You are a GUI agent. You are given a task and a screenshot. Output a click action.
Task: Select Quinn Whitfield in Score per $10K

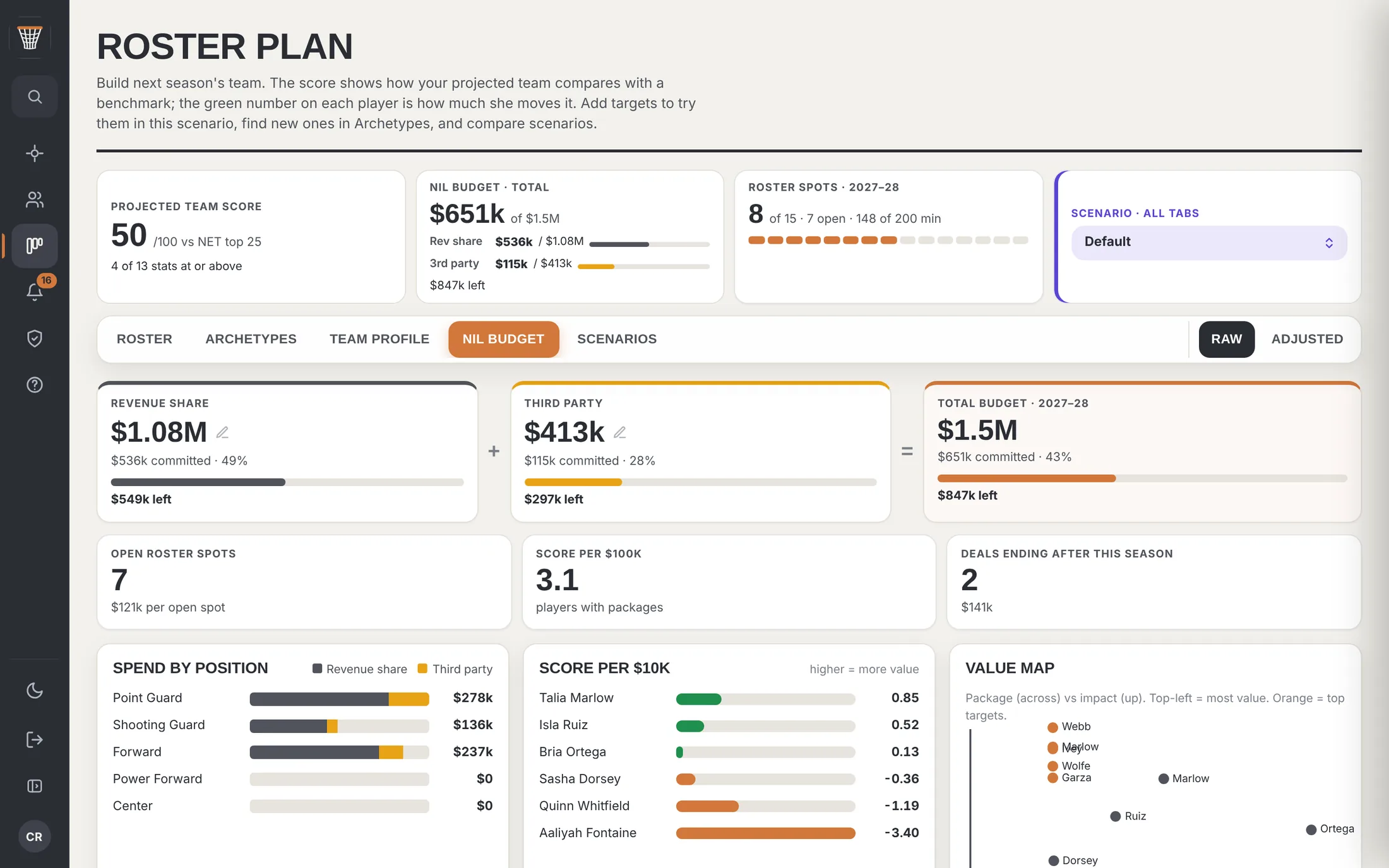584,806
